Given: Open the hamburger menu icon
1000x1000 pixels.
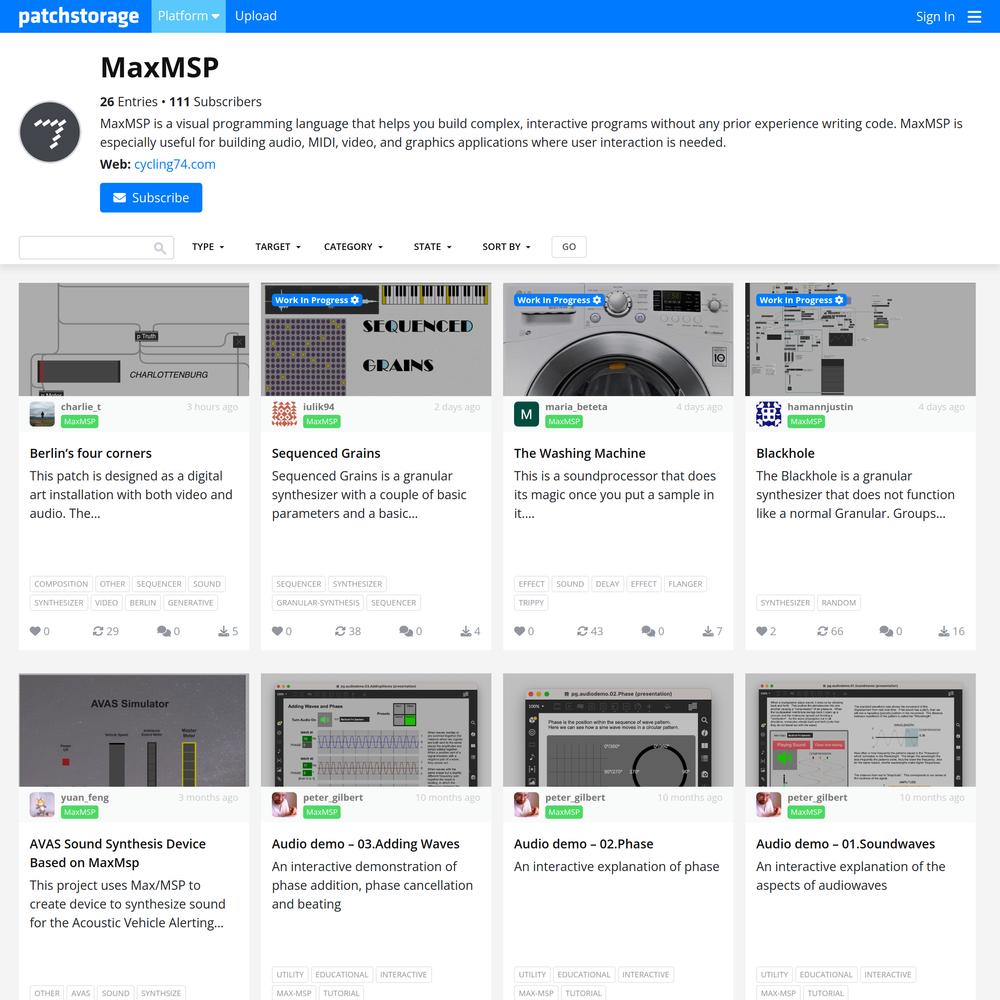Looking at the screenshot, I should click(974, 17).
